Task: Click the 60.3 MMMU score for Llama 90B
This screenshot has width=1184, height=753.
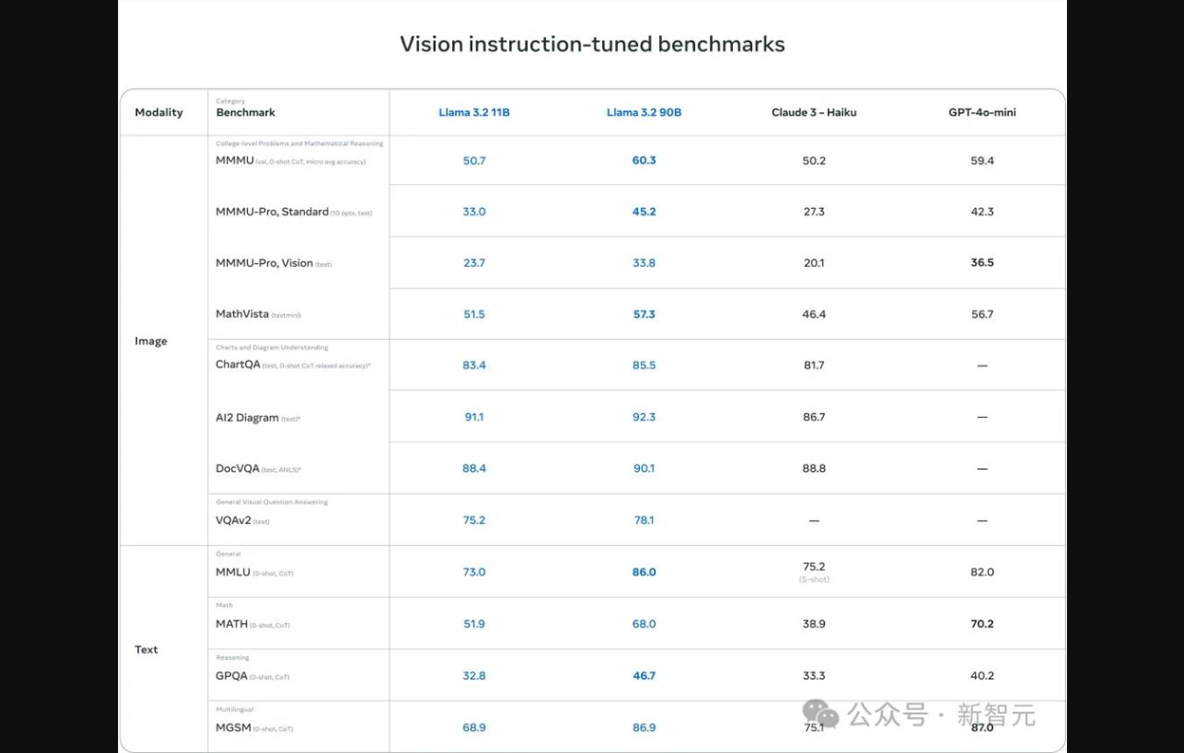Action: pyautogui.click(x=644, y=161)
